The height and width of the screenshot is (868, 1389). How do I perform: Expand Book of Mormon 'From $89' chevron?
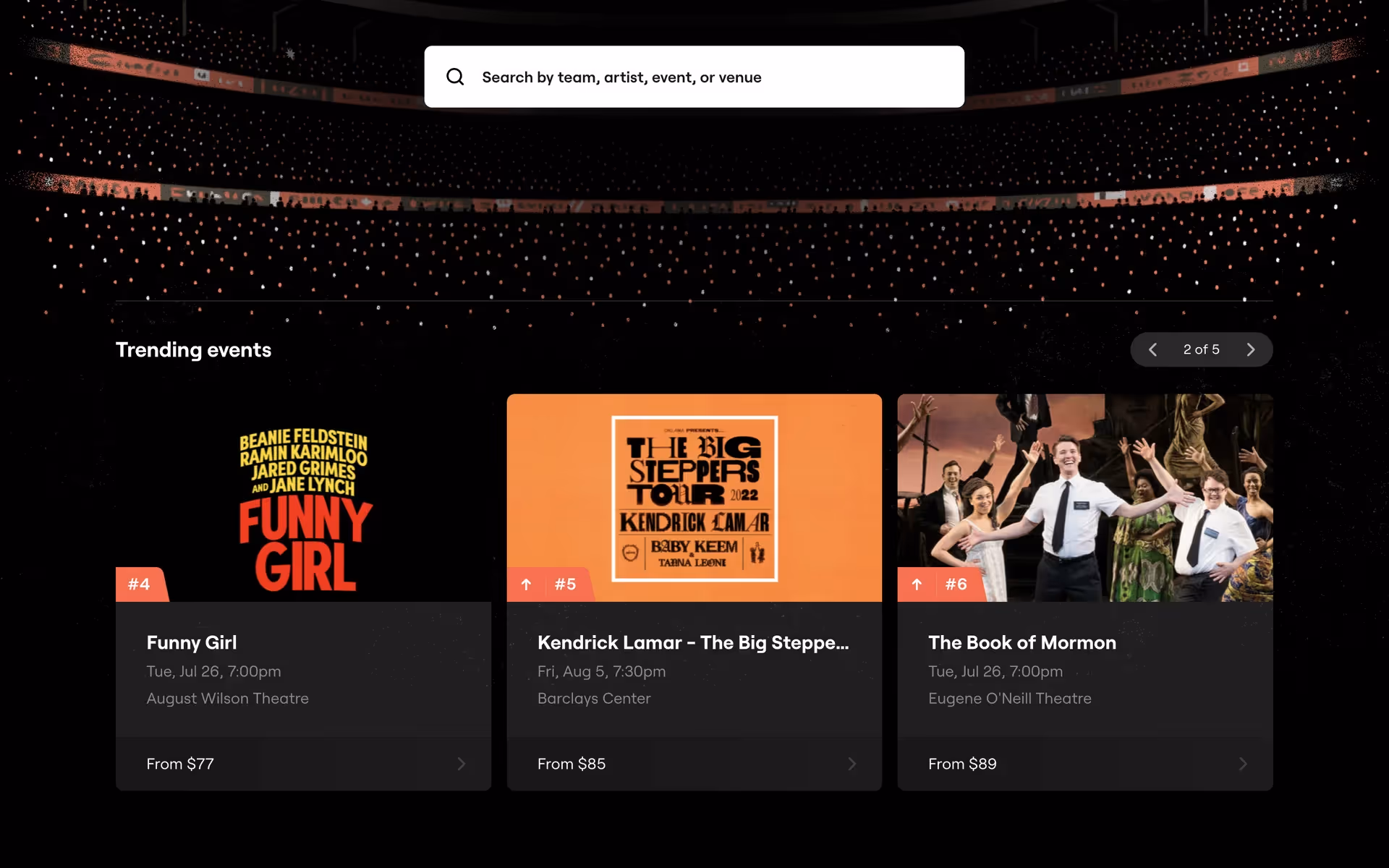click(x=1242, y=764)
